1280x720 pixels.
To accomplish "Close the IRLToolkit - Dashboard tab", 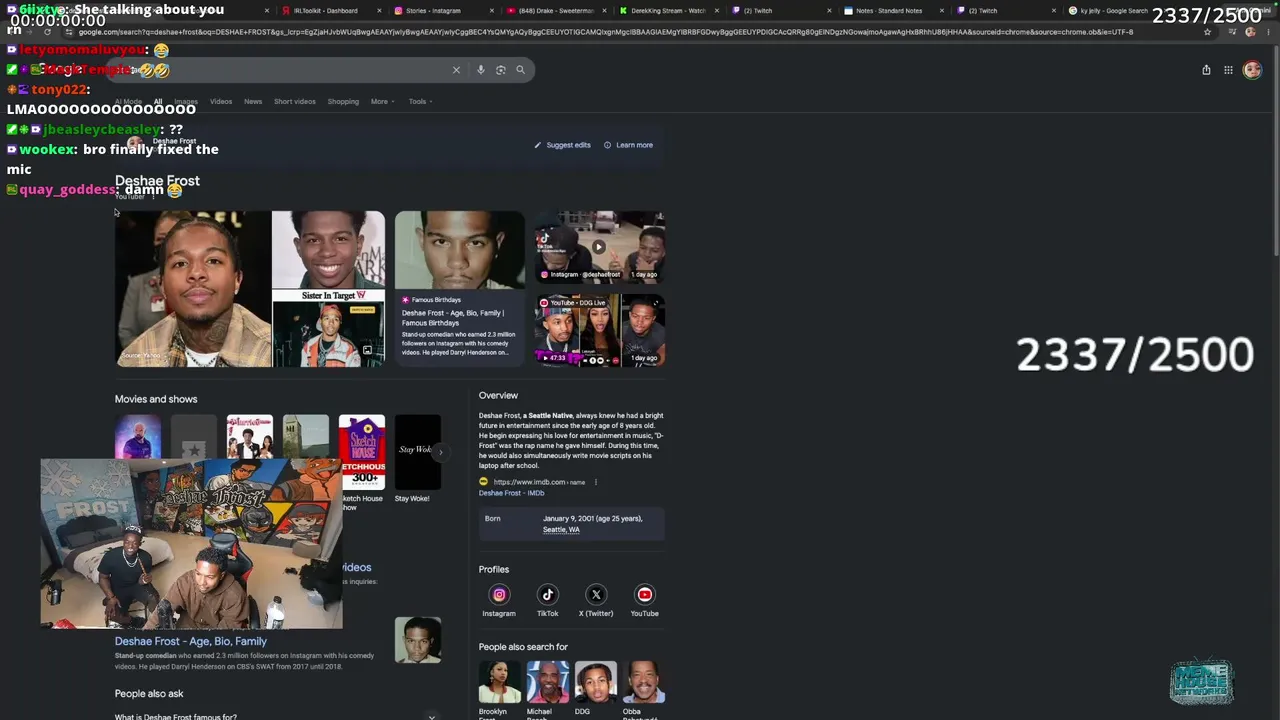I will (x=379, y=11).
